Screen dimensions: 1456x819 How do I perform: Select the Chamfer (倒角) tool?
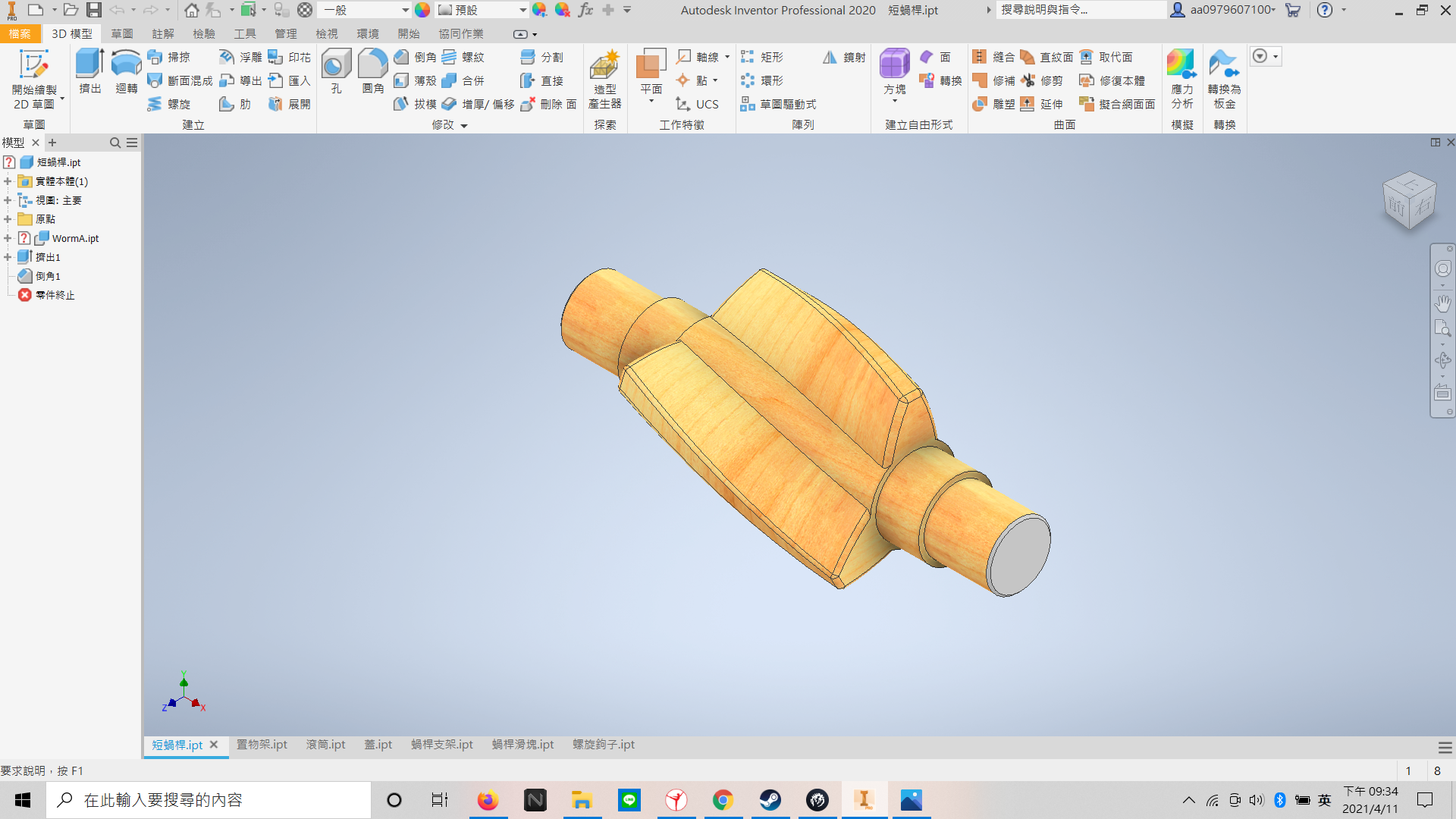[x=416, y=58]
